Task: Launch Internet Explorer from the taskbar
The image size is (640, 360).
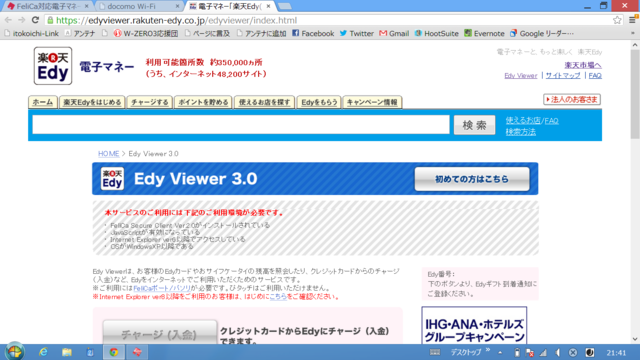Action: pyautogui.click(x=43, y=352)
